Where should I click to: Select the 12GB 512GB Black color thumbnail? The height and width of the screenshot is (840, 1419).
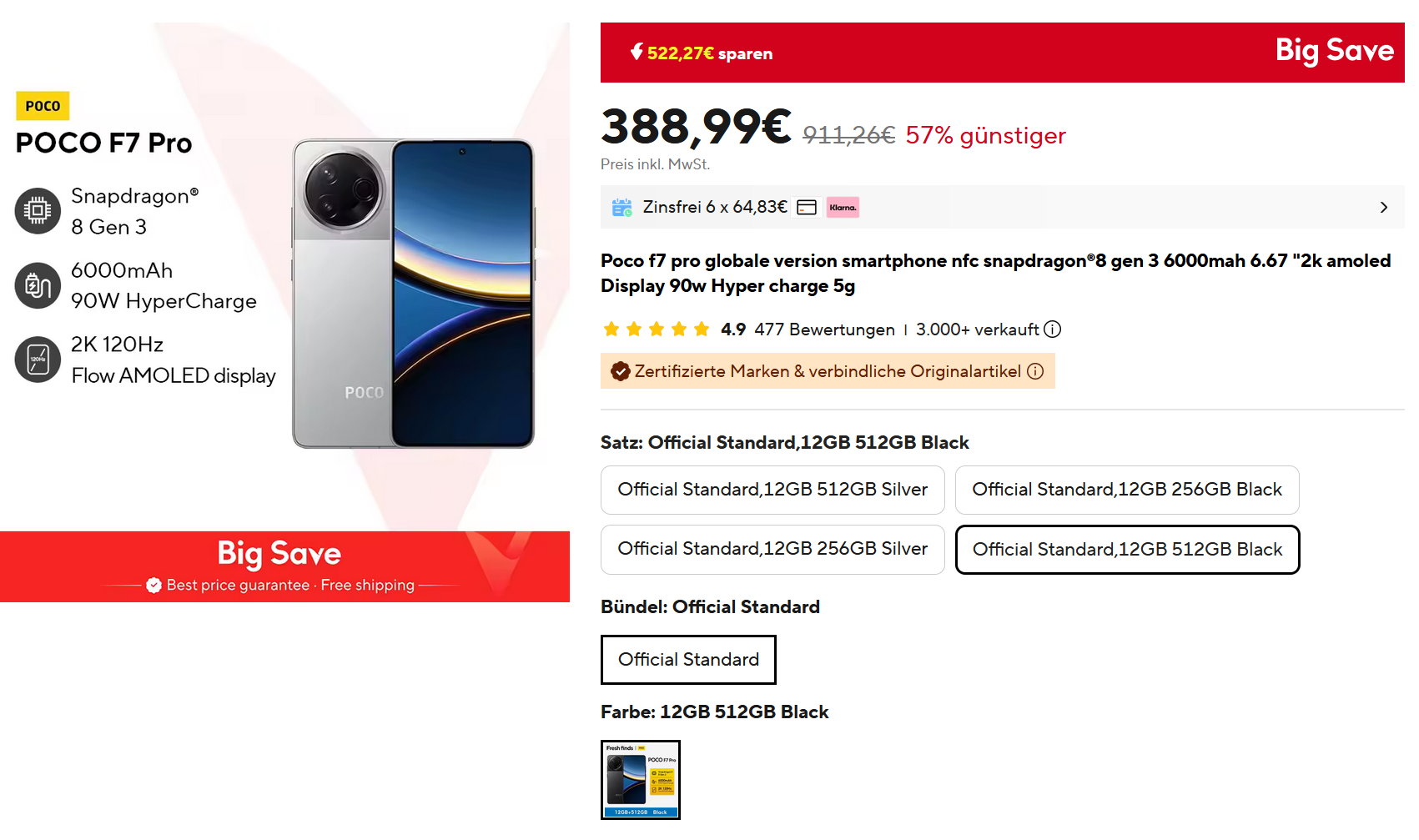coord(641,780)
